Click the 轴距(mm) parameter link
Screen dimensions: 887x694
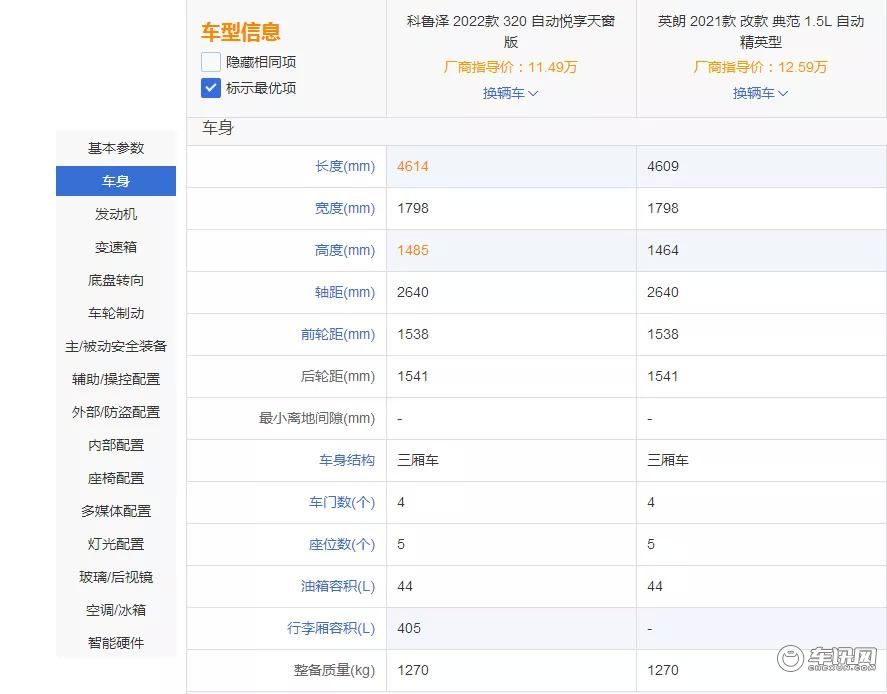point(345,292)
